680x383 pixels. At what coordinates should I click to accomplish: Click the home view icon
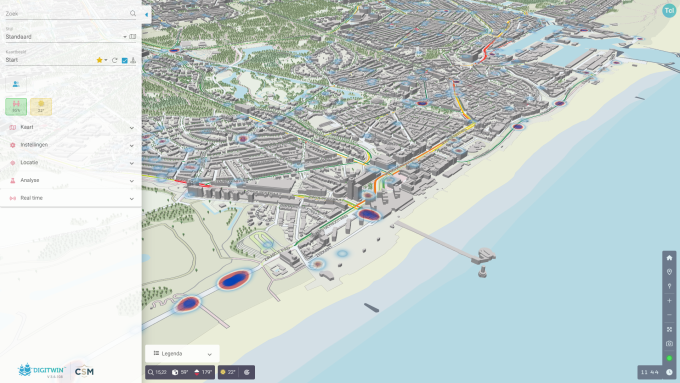(669, 258)
